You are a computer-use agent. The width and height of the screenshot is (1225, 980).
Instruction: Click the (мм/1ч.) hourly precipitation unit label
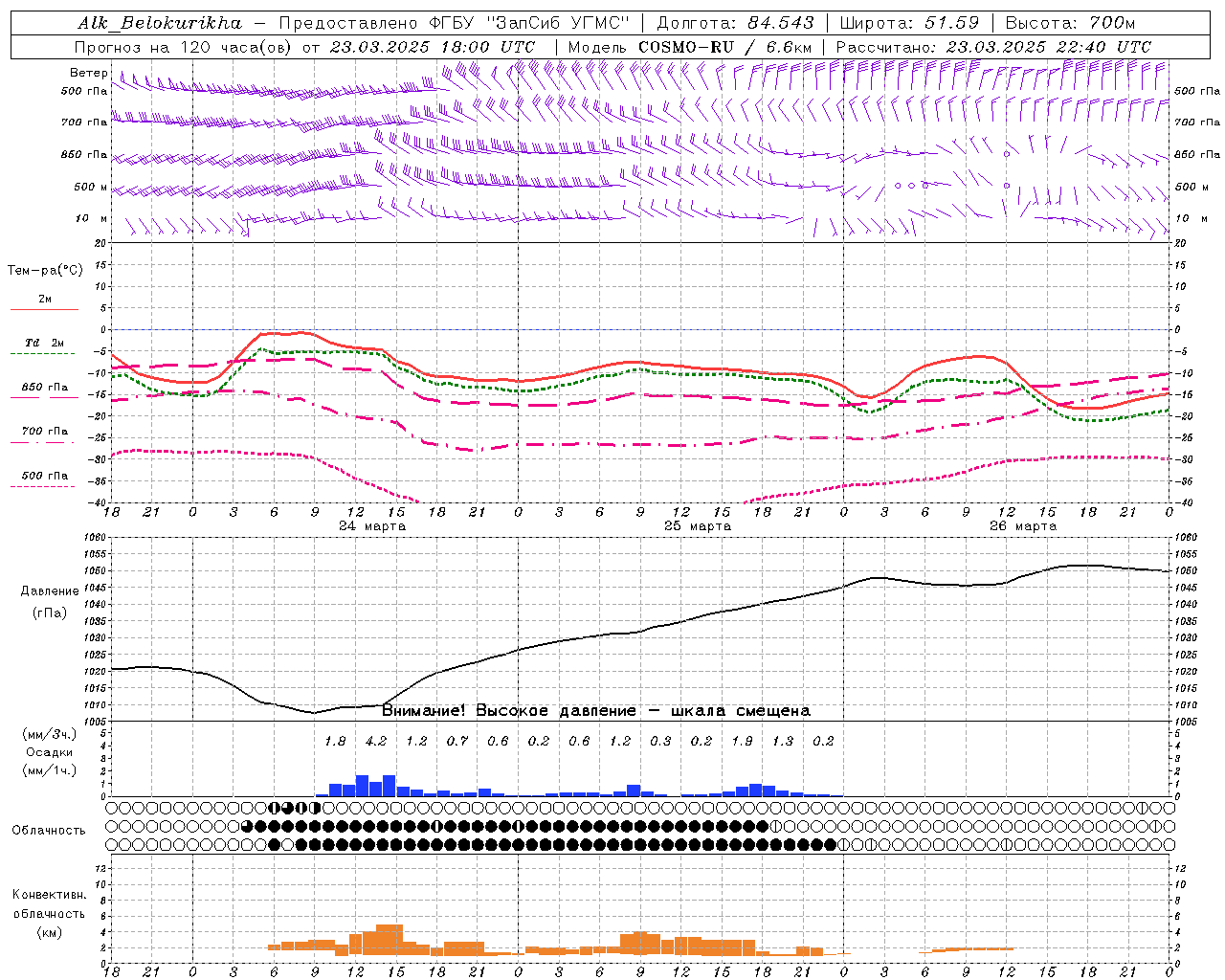pos(50,770)
